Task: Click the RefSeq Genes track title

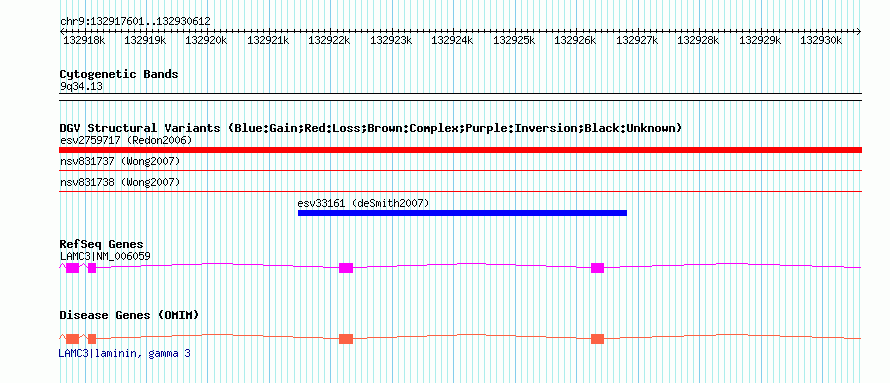Action: 102,245
